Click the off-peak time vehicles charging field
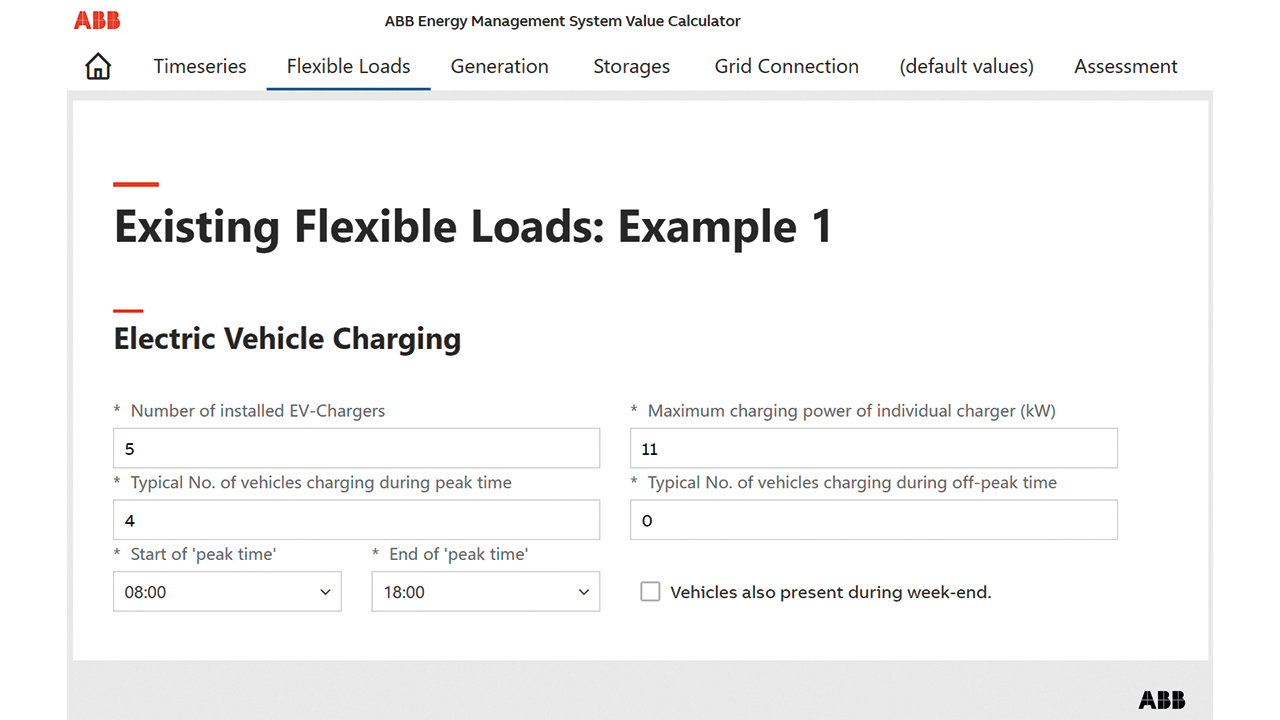Image resolution: width=1280 pixels, height=720 pixels. (873, 521)
